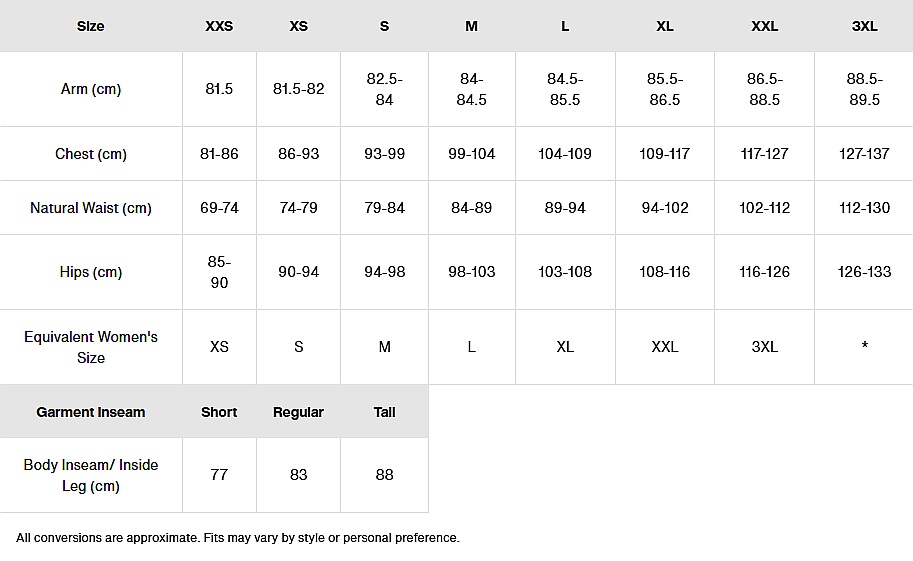Select the Short inseam column header
Image resolution: width=913 pixels, height=561 pixels.
tap(219, 412)
